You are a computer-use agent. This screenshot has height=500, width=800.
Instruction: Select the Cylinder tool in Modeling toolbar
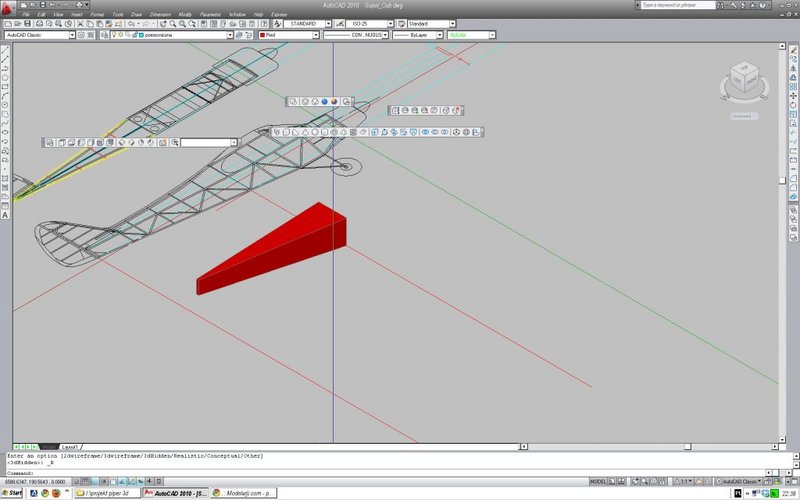pyautogui.click(x=324, y=132)
